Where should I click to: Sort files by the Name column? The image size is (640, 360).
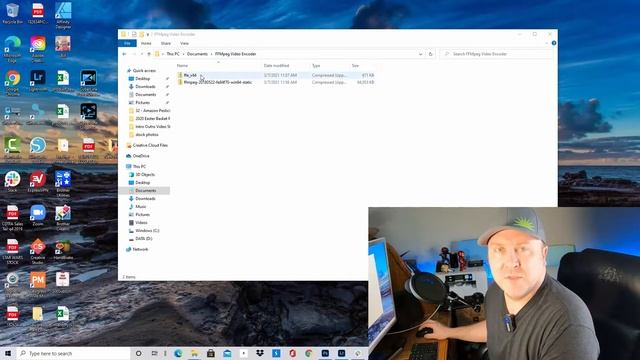pos(182,66)
